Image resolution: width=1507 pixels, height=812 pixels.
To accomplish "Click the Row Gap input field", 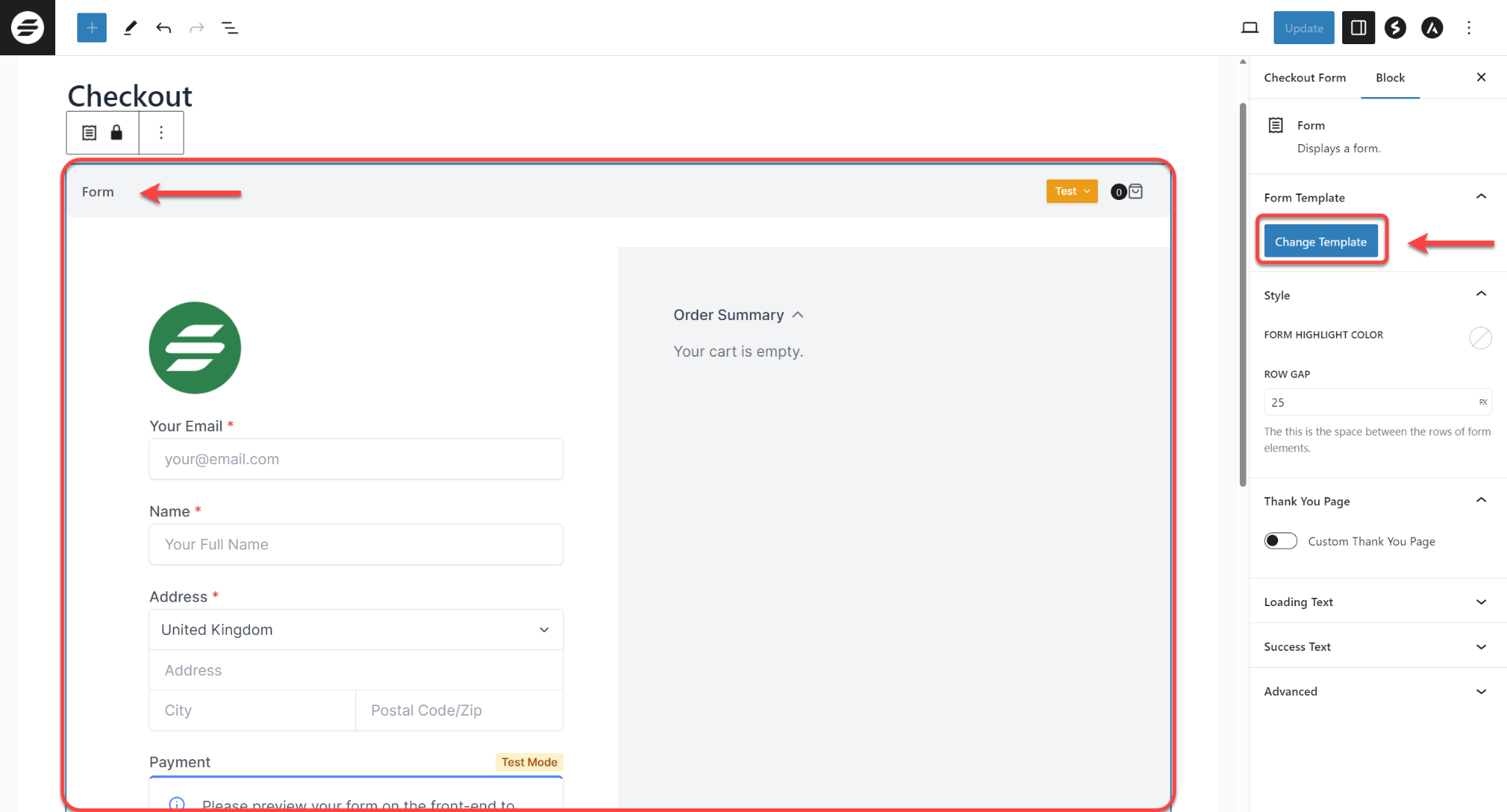I will click(1377, 402).
